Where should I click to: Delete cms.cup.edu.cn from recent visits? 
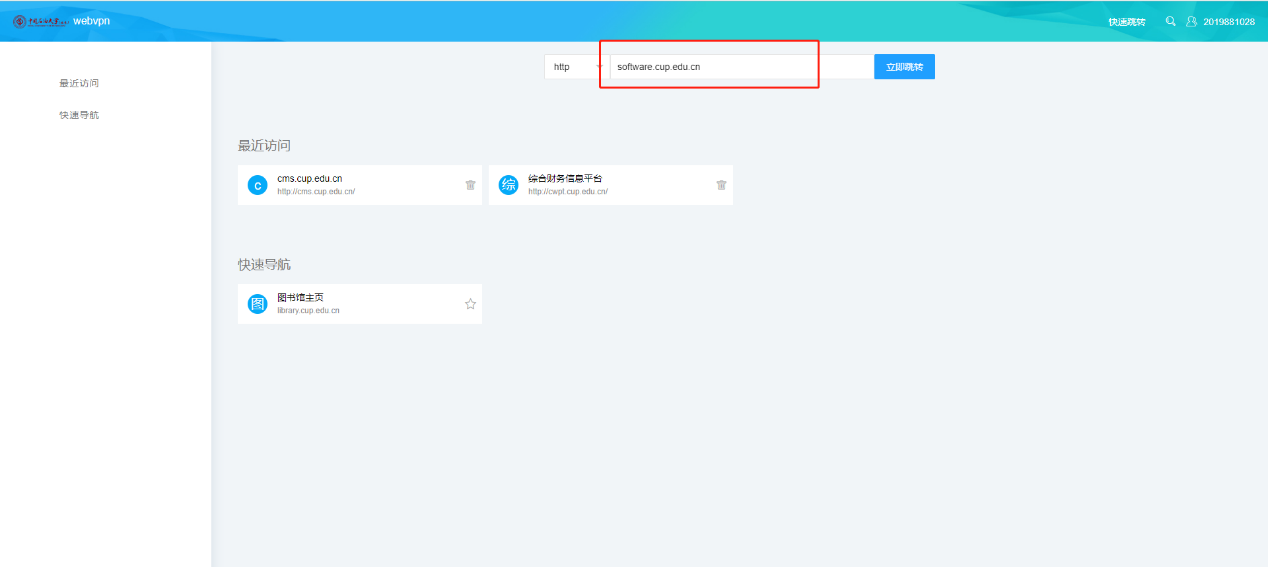(470, 185)
